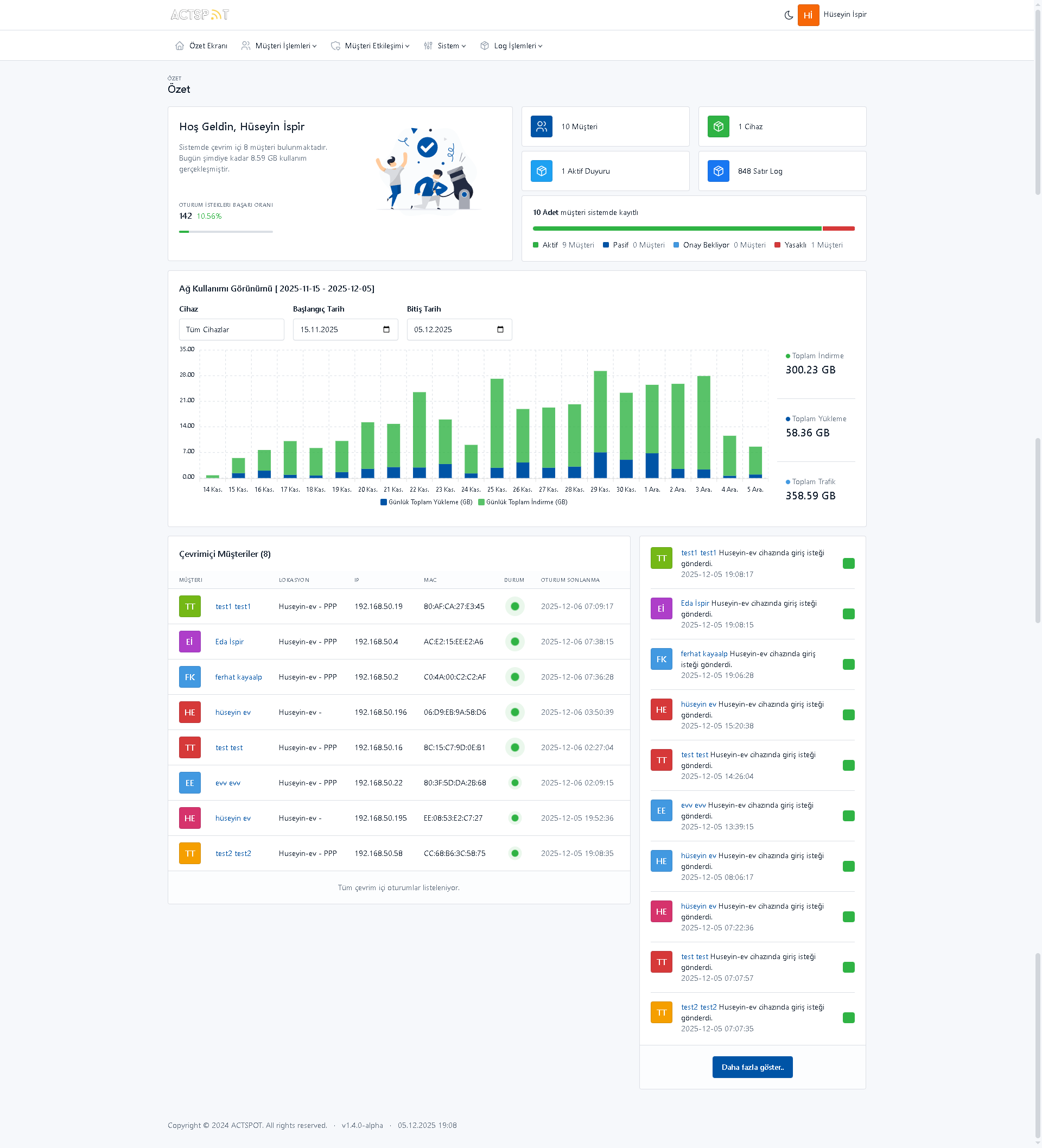Open the Tüm Cihazlar device selector

point(231,329)
